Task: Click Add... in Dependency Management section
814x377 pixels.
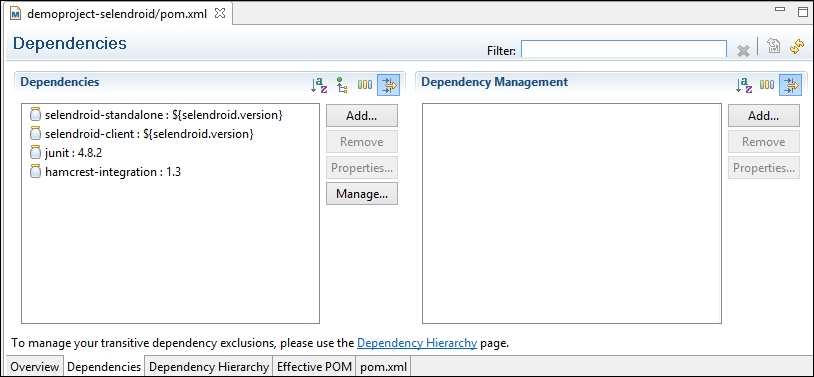Action: pos(764,116)
